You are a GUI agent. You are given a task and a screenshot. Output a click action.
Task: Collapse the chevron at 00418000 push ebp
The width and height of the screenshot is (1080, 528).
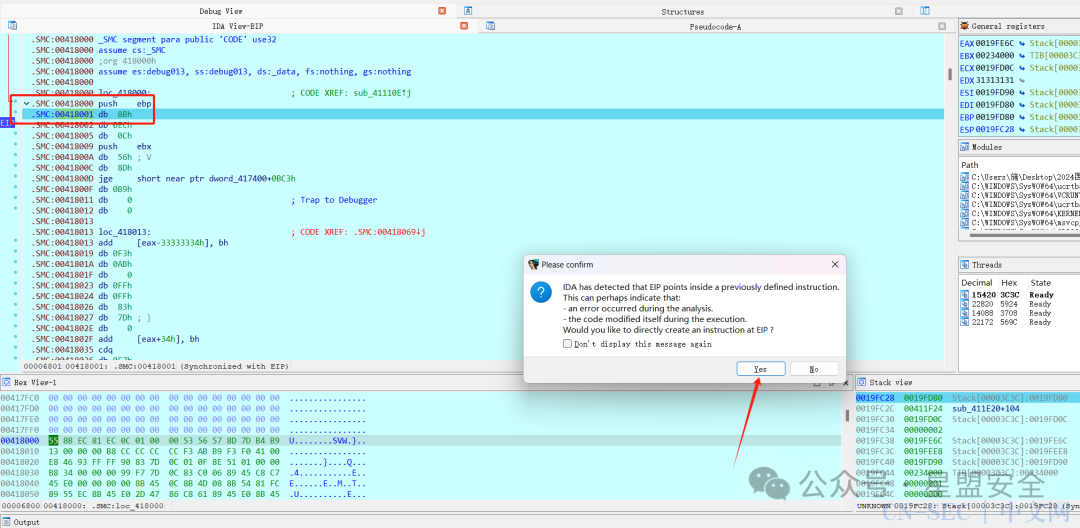pyautogui.click(x=27, y=103)
